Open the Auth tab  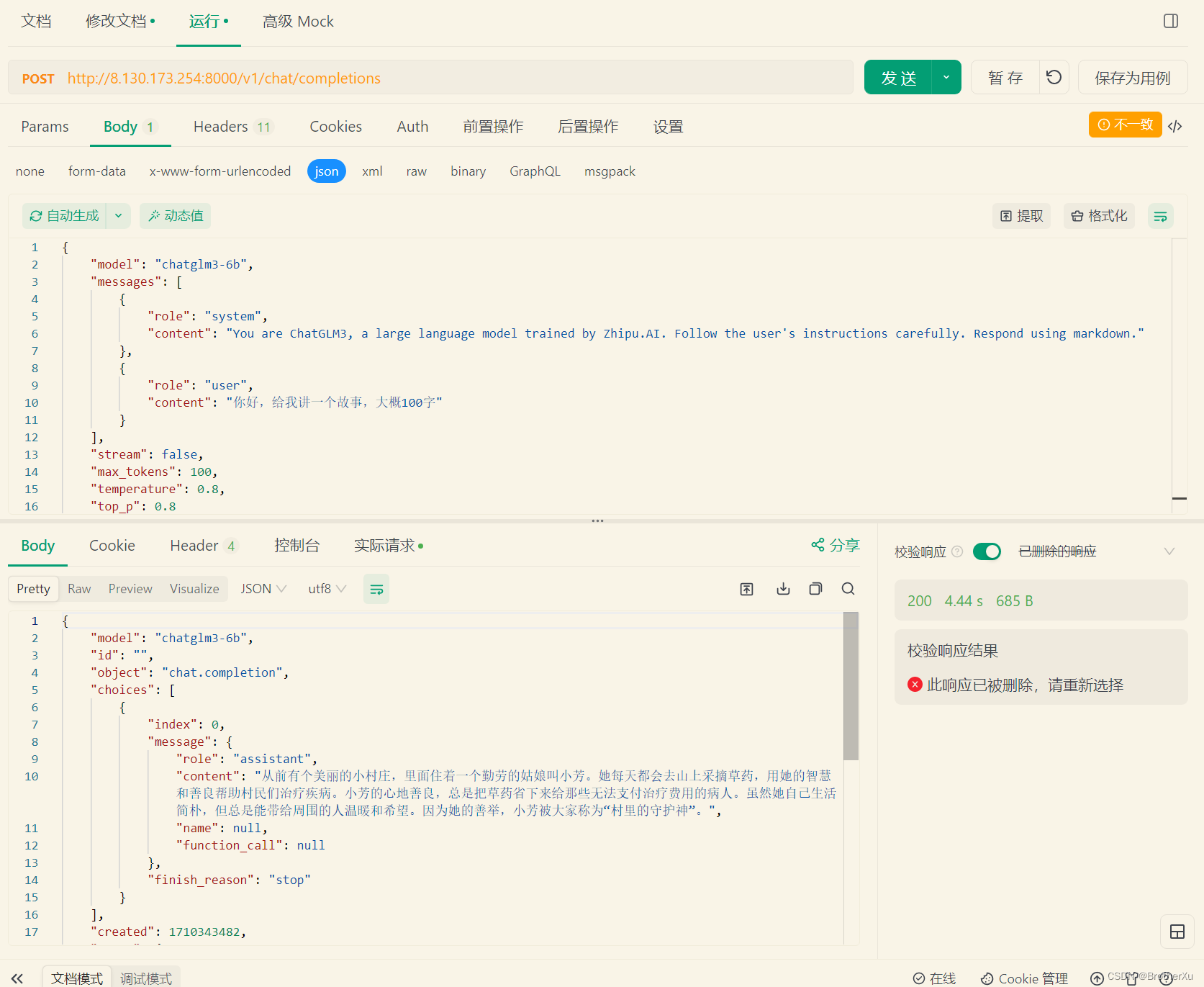(412, 127)
